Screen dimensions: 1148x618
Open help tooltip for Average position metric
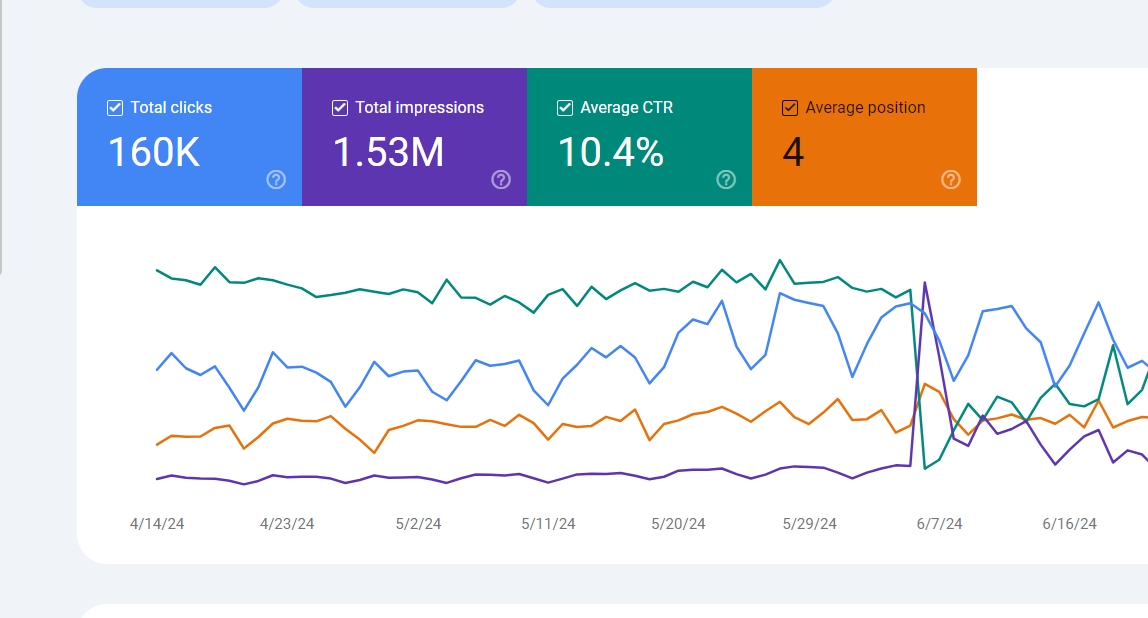(x=949, y=181)
